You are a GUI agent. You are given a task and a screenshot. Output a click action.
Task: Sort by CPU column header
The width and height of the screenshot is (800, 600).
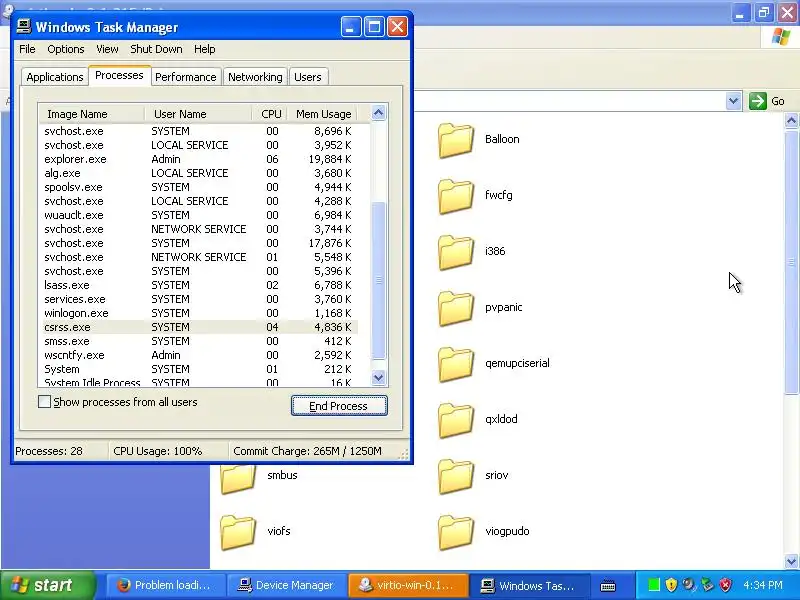270,114
